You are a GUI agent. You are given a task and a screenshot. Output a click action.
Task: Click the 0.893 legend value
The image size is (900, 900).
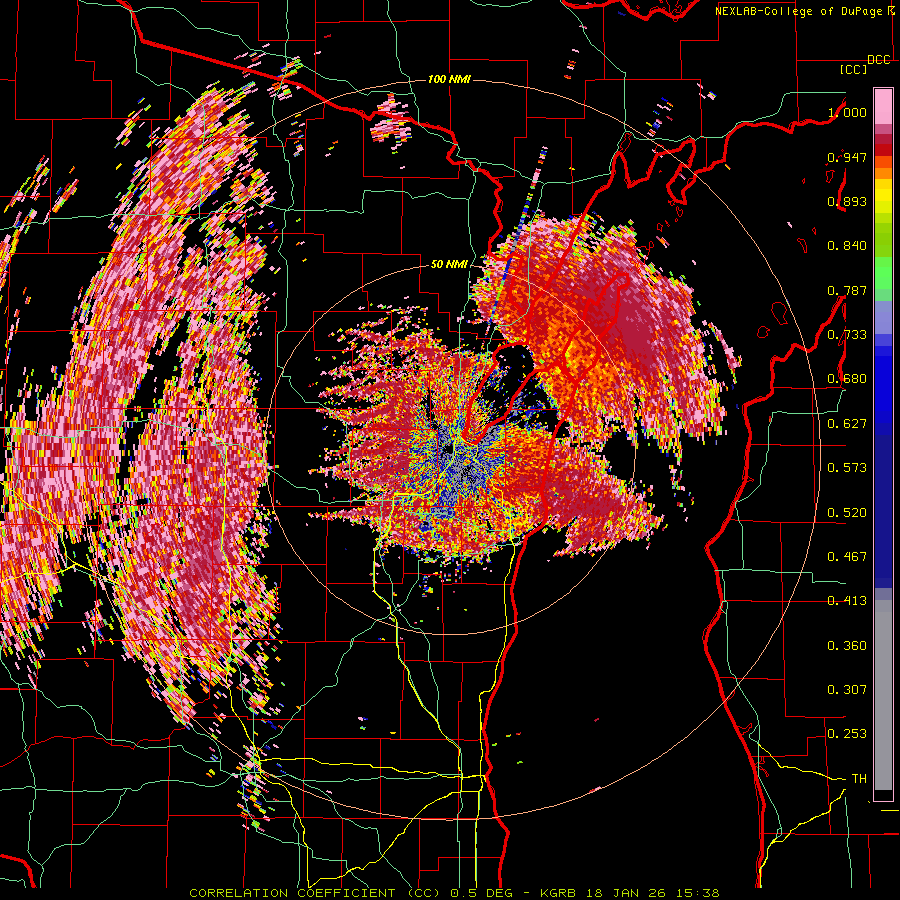point(847,201)
